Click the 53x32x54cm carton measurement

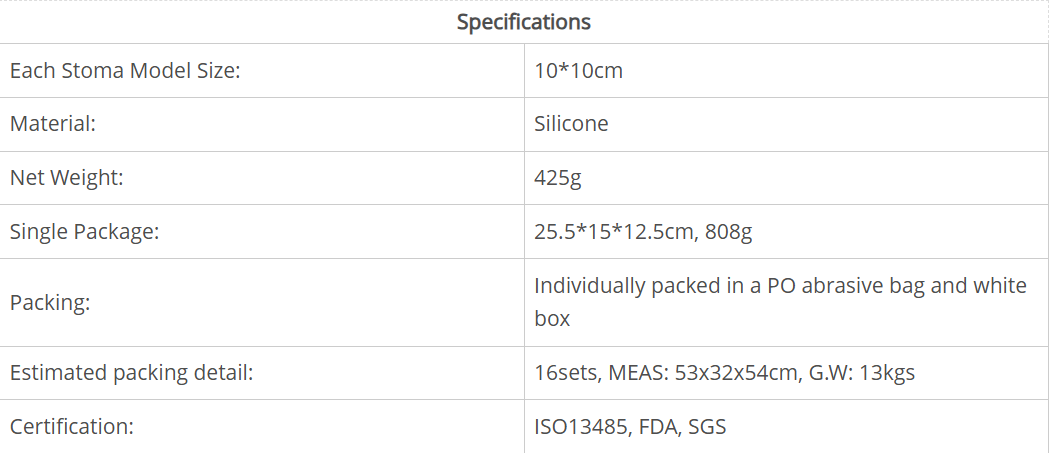tap(735, 373)
